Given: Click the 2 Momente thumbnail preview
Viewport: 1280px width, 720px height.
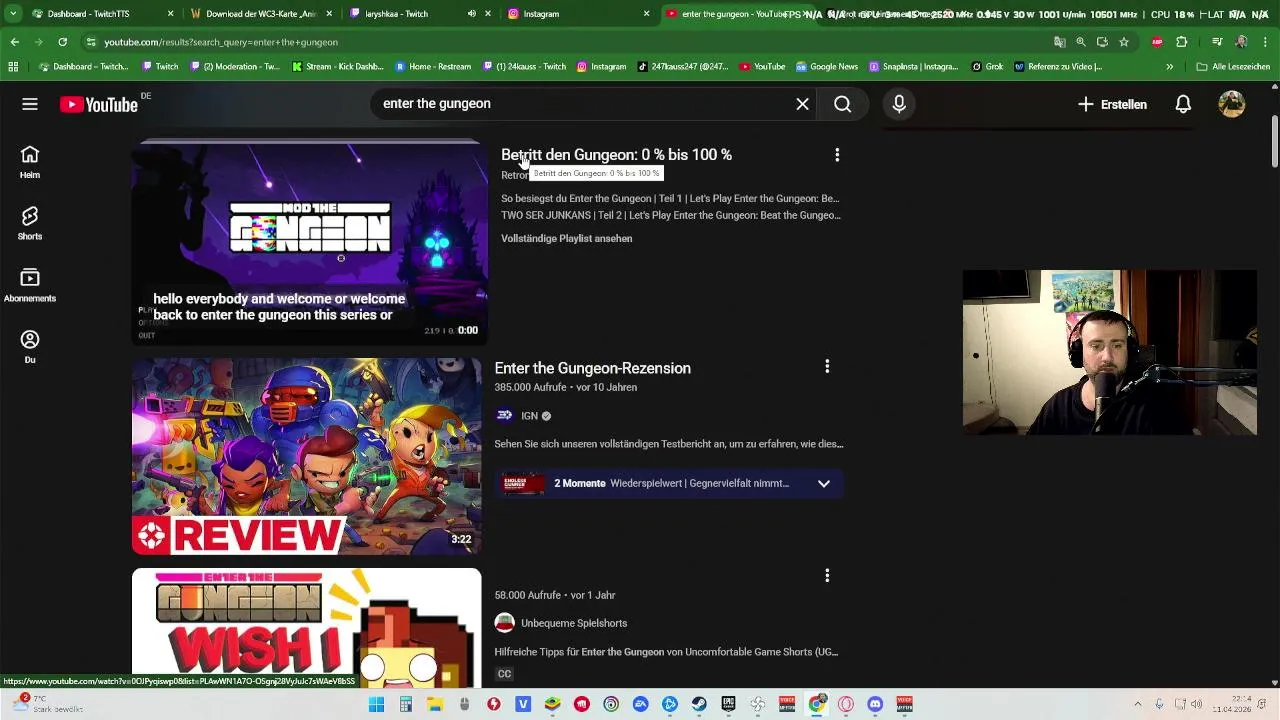Looking at the screenshot, I should pyautogui.click(x=524, y=484).
